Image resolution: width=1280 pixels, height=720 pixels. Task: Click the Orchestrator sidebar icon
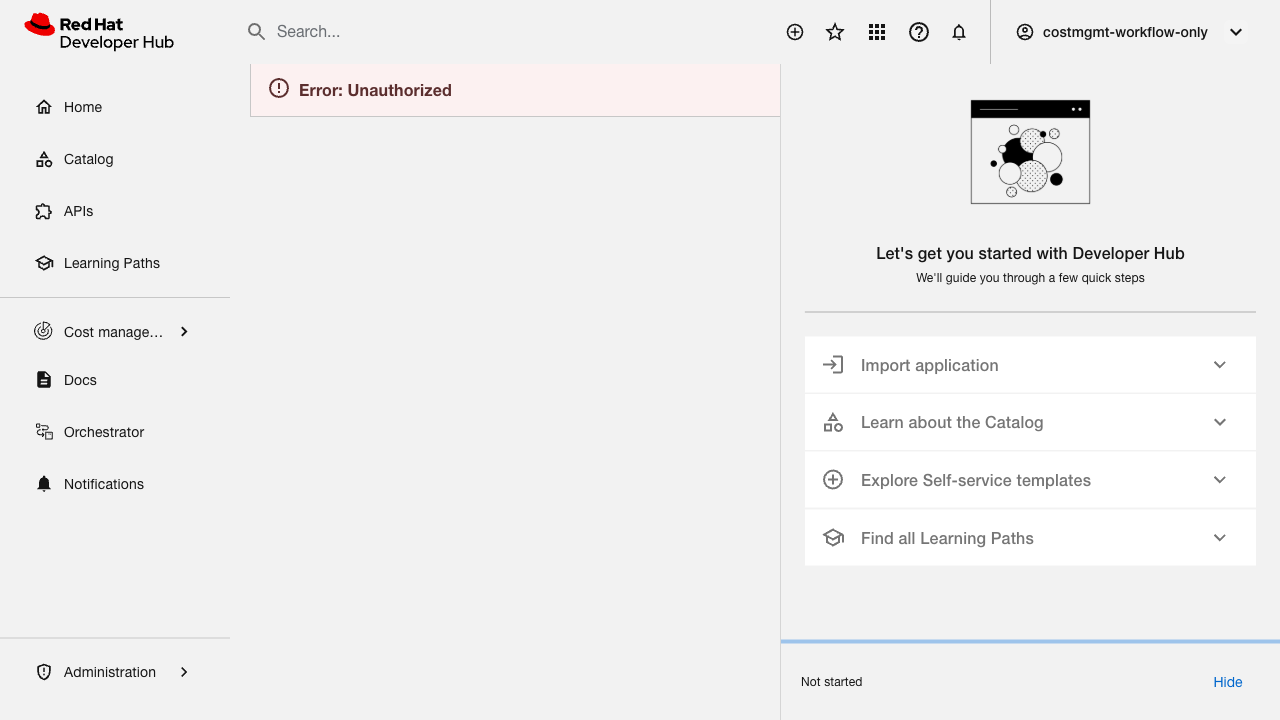pyautogui.click(x=44, y=432)
